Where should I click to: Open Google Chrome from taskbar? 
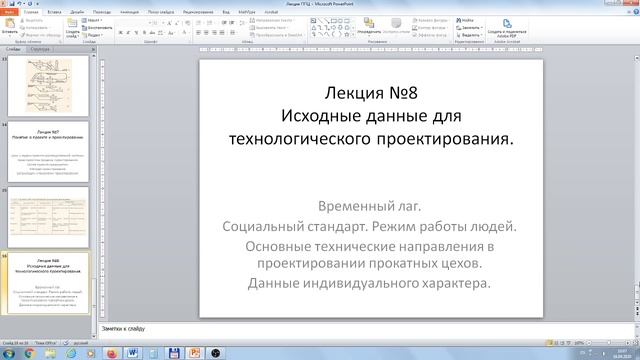pos(29,353)
